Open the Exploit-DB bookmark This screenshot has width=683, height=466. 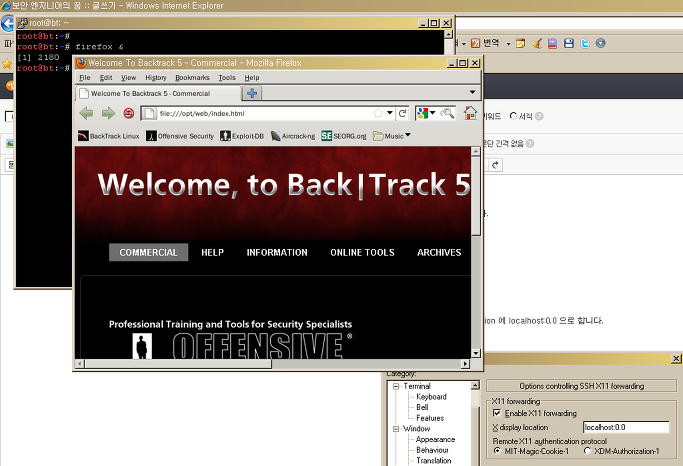[x=242, y=136]
